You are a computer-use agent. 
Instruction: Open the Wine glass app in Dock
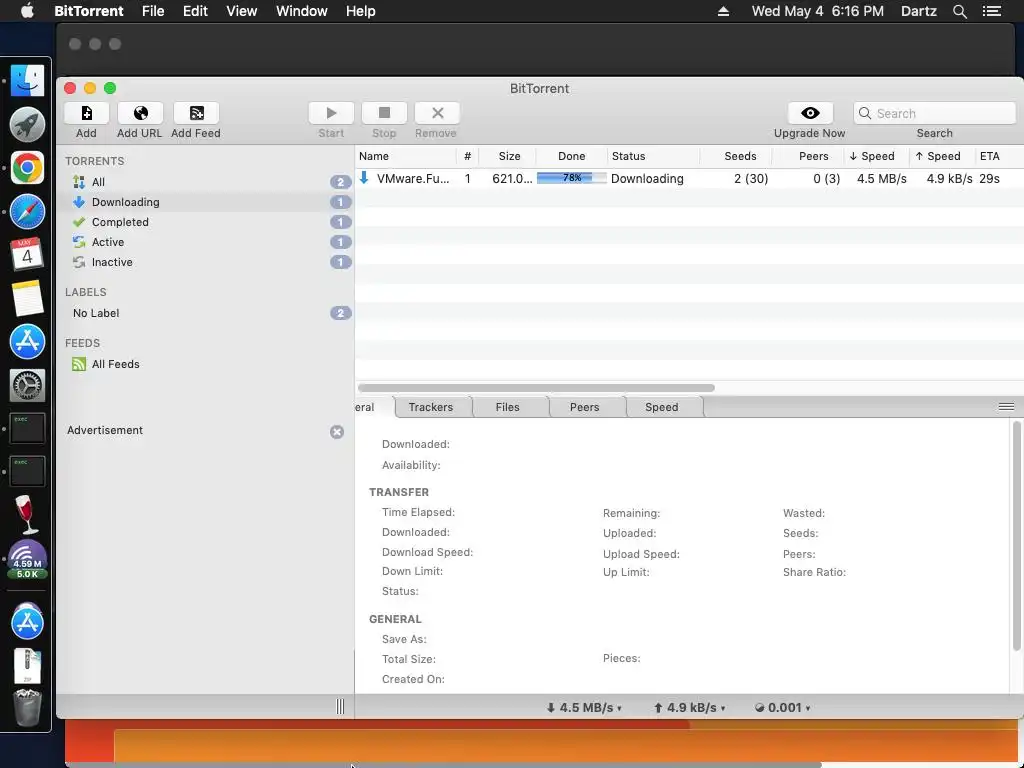click(x=27, y=515)
